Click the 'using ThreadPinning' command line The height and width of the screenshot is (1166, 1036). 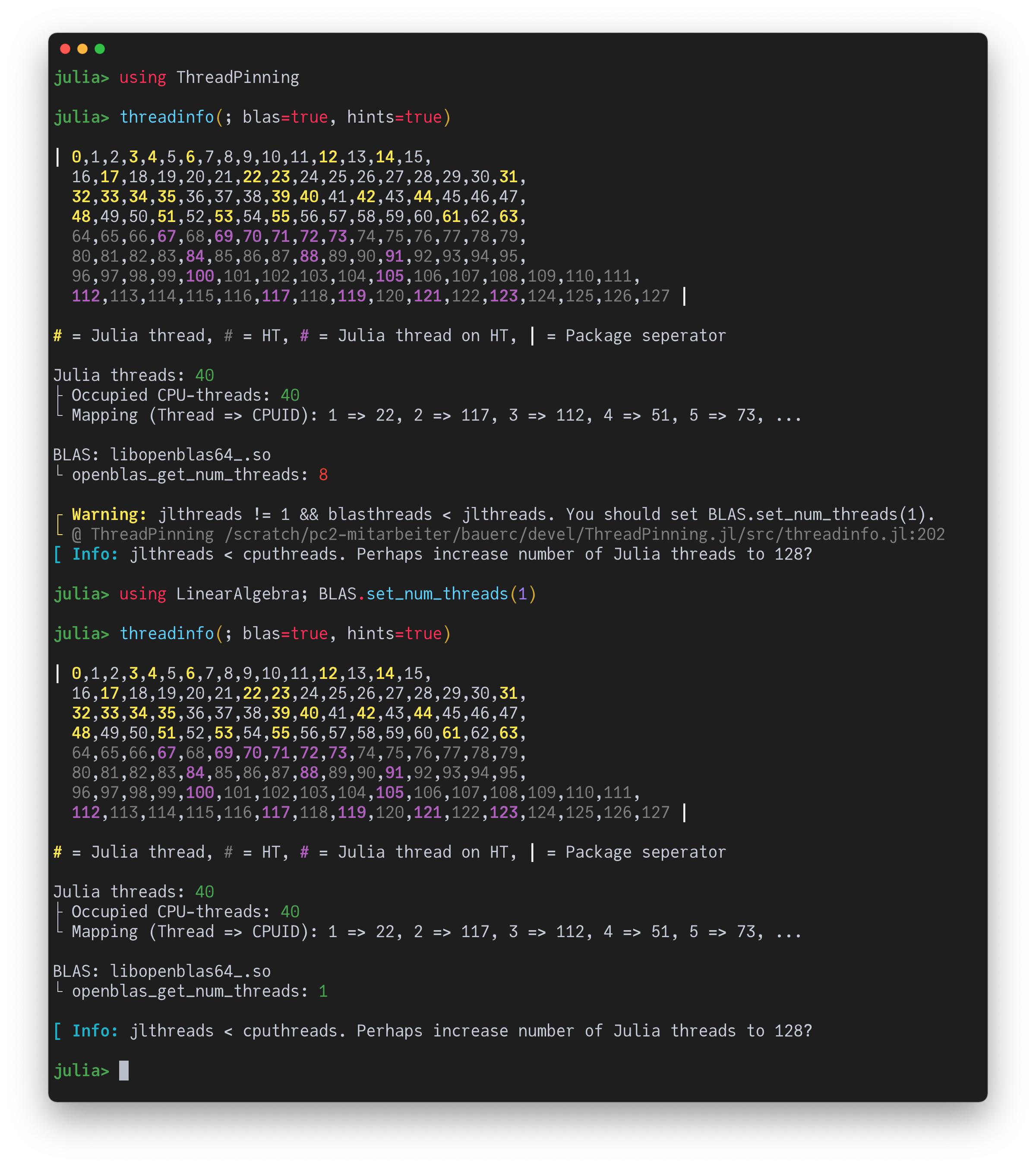(x=176, y=77)
